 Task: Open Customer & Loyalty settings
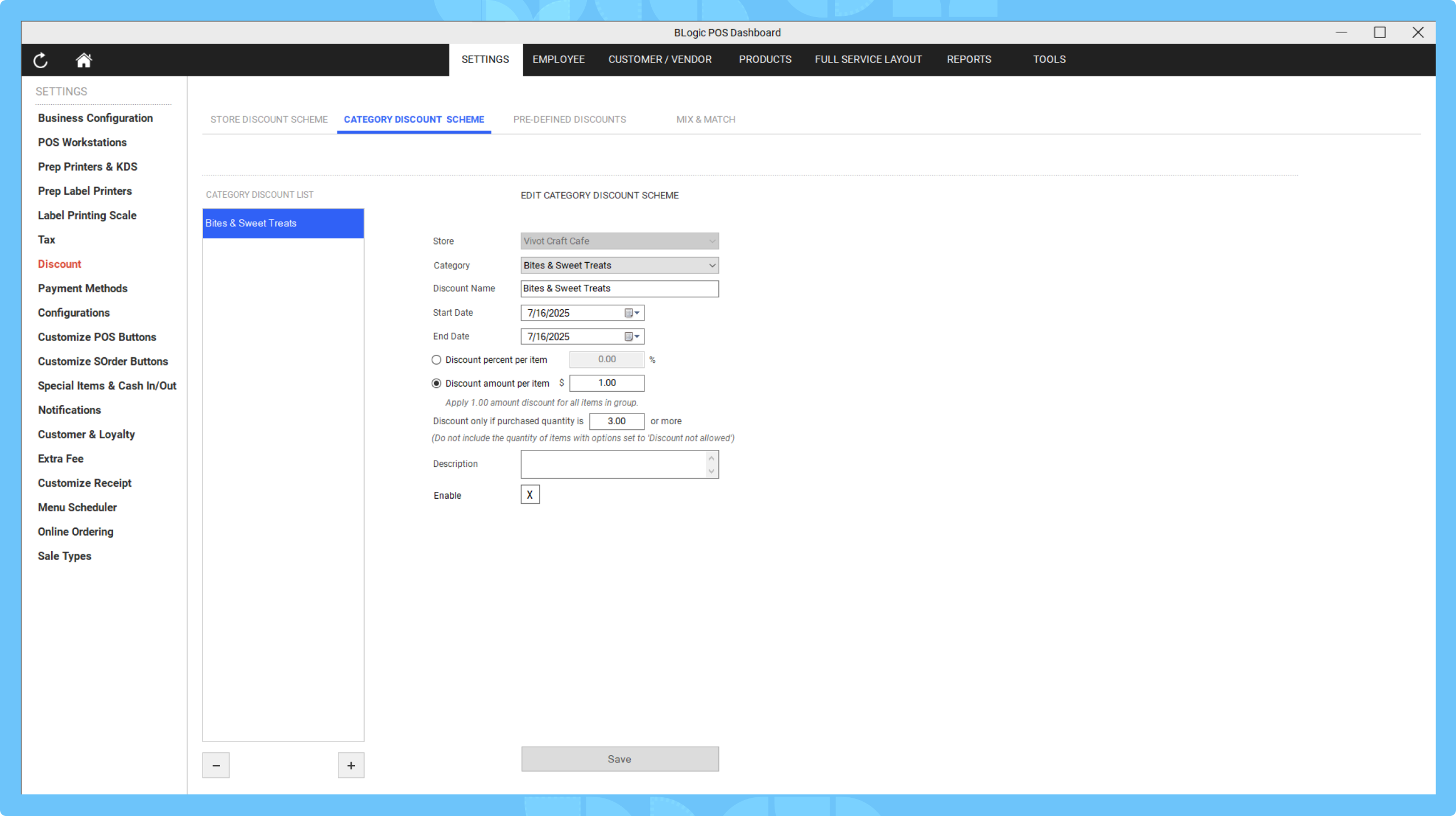click(86, 434)
